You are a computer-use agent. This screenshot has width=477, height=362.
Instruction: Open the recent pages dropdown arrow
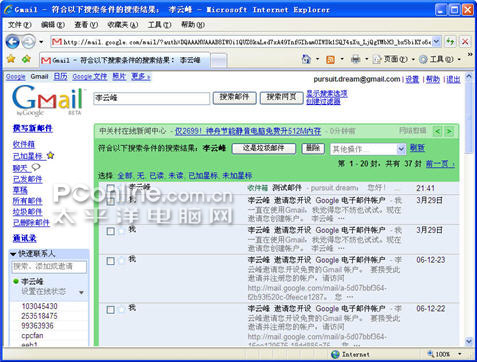point(41,42)
